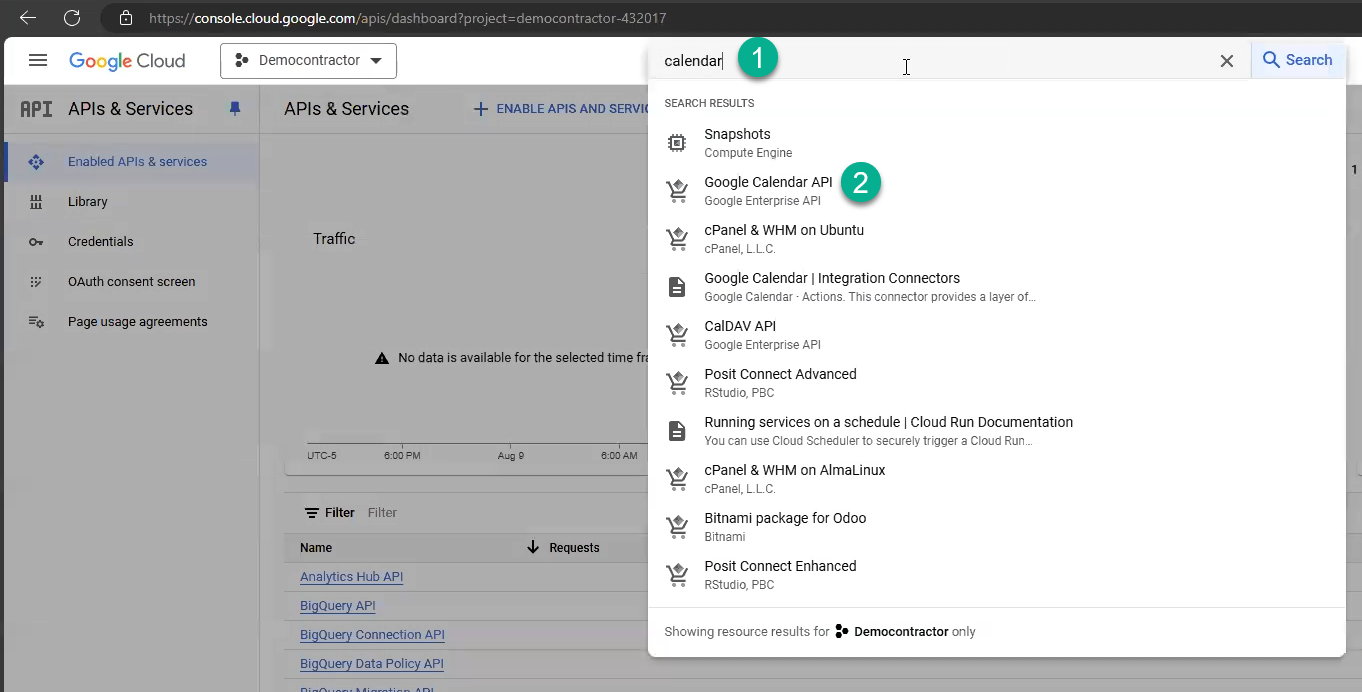Select the Google Calendar API search result
The image size is (1362, 692).
tap(996, 191)
